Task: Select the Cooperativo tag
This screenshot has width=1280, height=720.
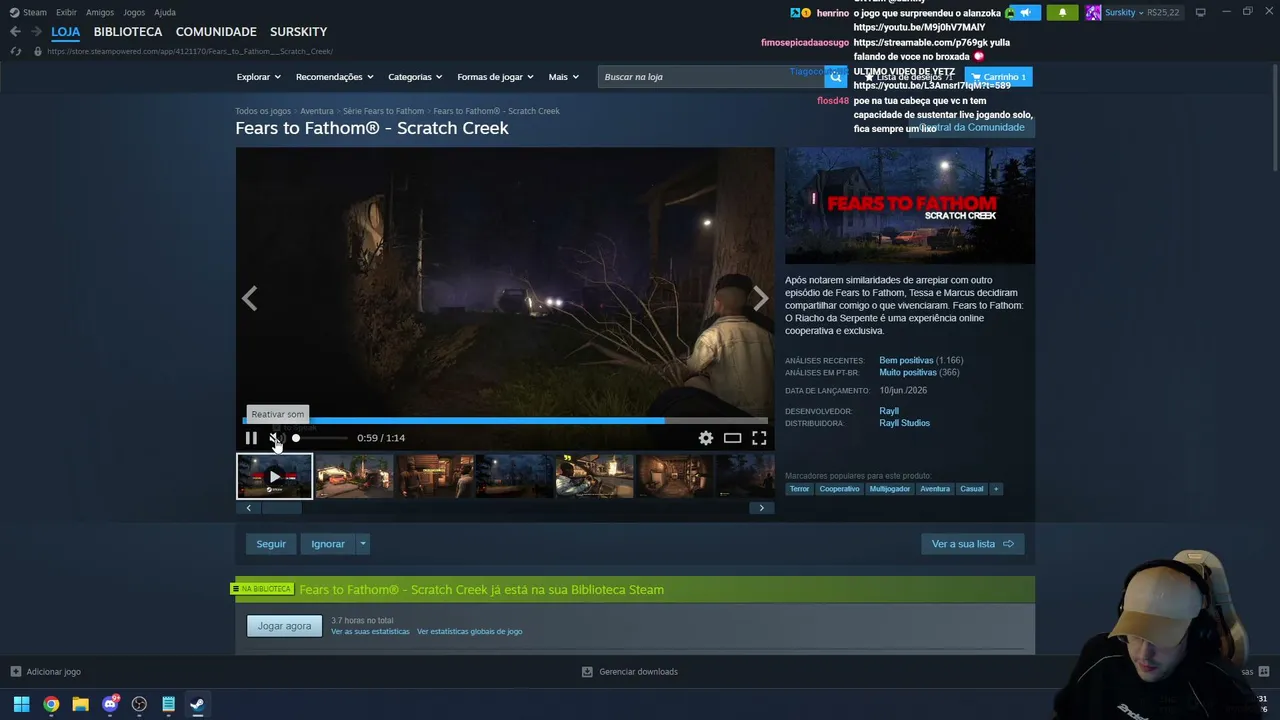Action: click(x=839, y=489)
